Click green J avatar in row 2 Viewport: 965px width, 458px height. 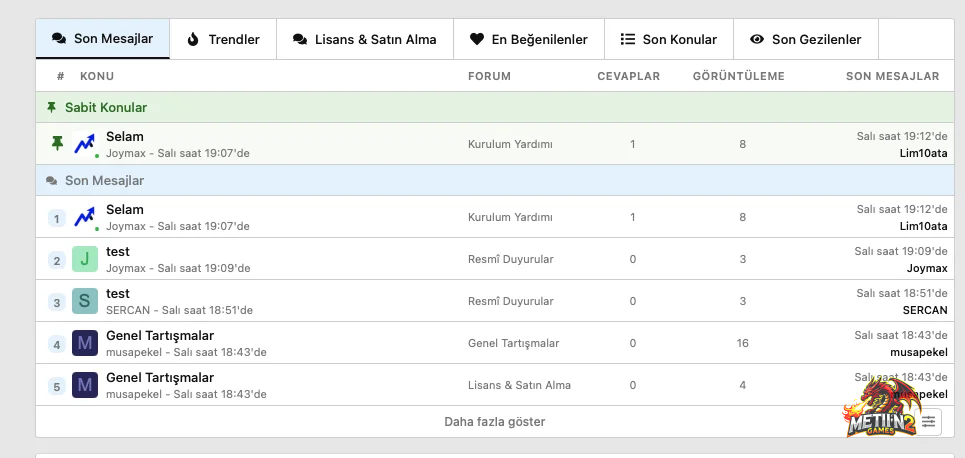[85, 259]
